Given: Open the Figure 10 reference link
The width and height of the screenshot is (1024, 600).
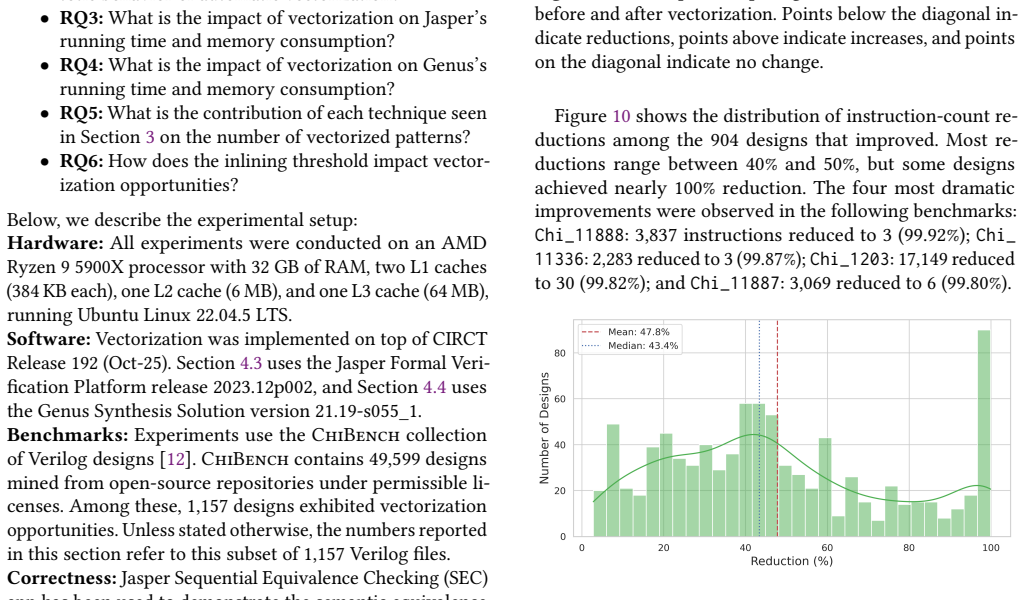Looking at the screenshot, I should point(621,116).
